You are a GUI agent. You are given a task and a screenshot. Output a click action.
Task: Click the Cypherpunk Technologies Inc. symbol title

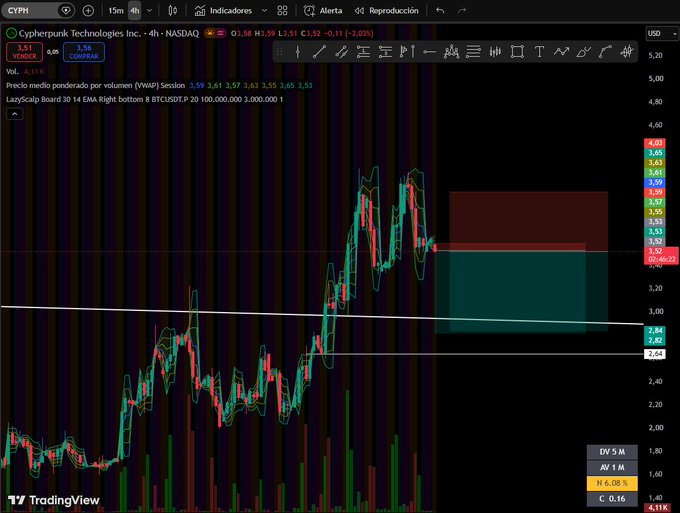tap(109, 33)
